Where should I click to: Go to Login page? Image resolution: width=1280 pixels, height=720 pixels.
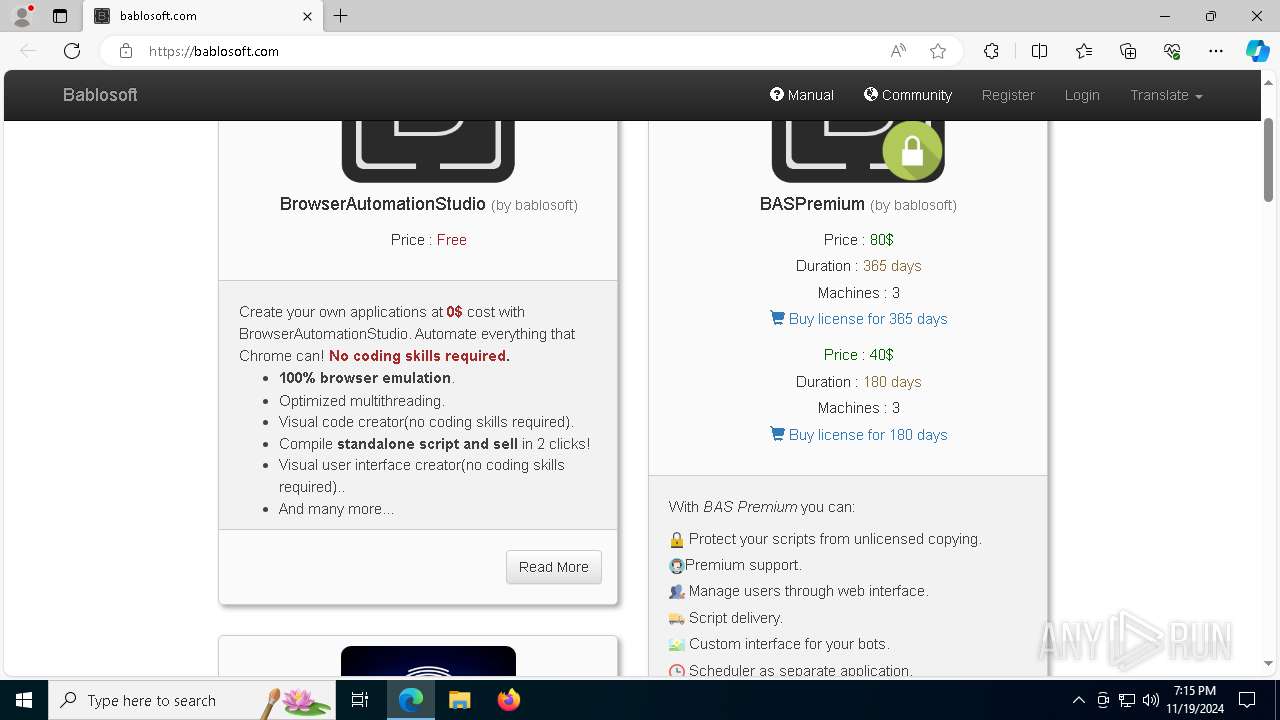pyautogui.click(x=1082, y=95)
